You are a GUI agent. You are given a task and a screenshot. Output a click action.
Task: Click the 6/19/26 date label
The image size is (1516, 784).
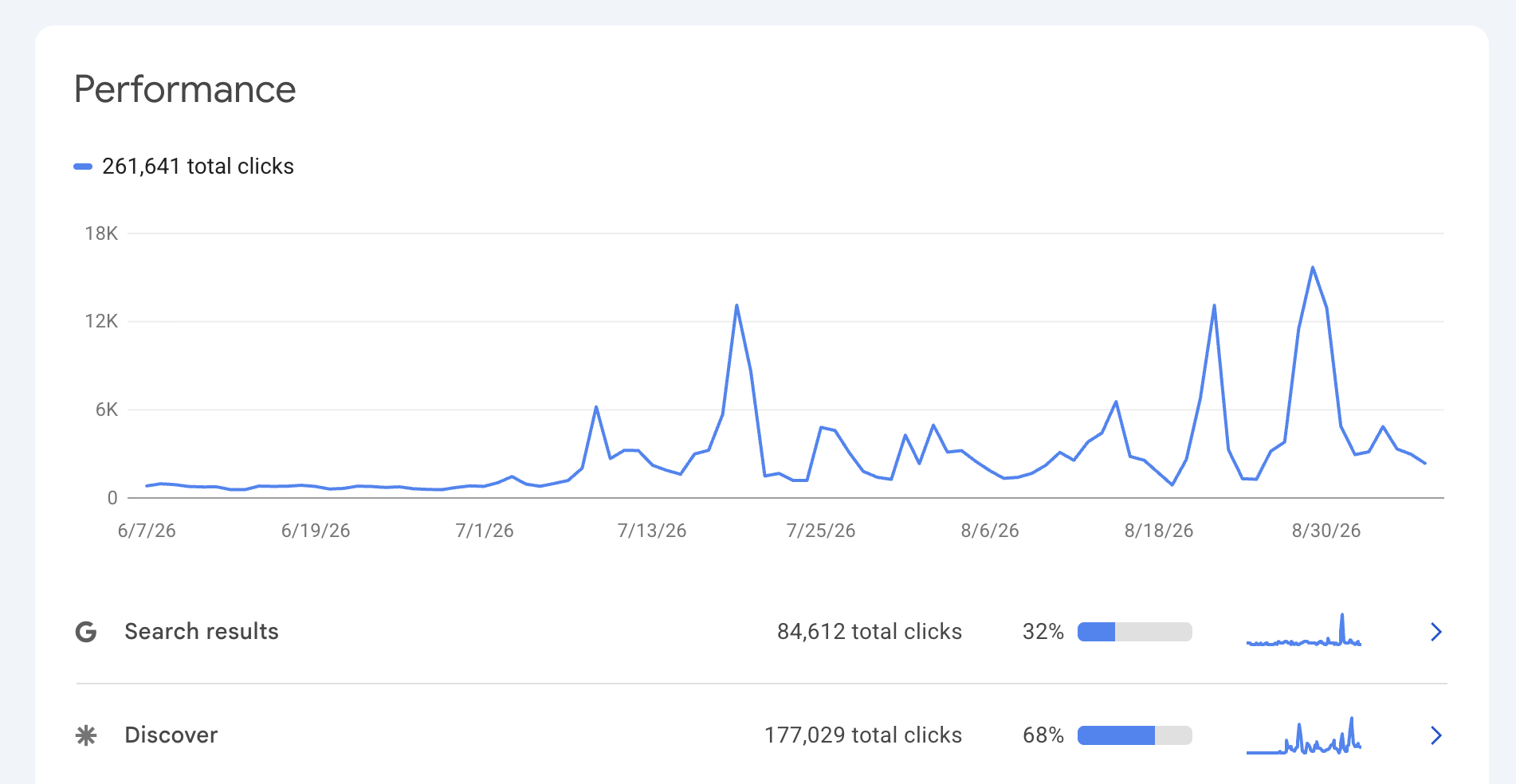(x=316, y=531)
